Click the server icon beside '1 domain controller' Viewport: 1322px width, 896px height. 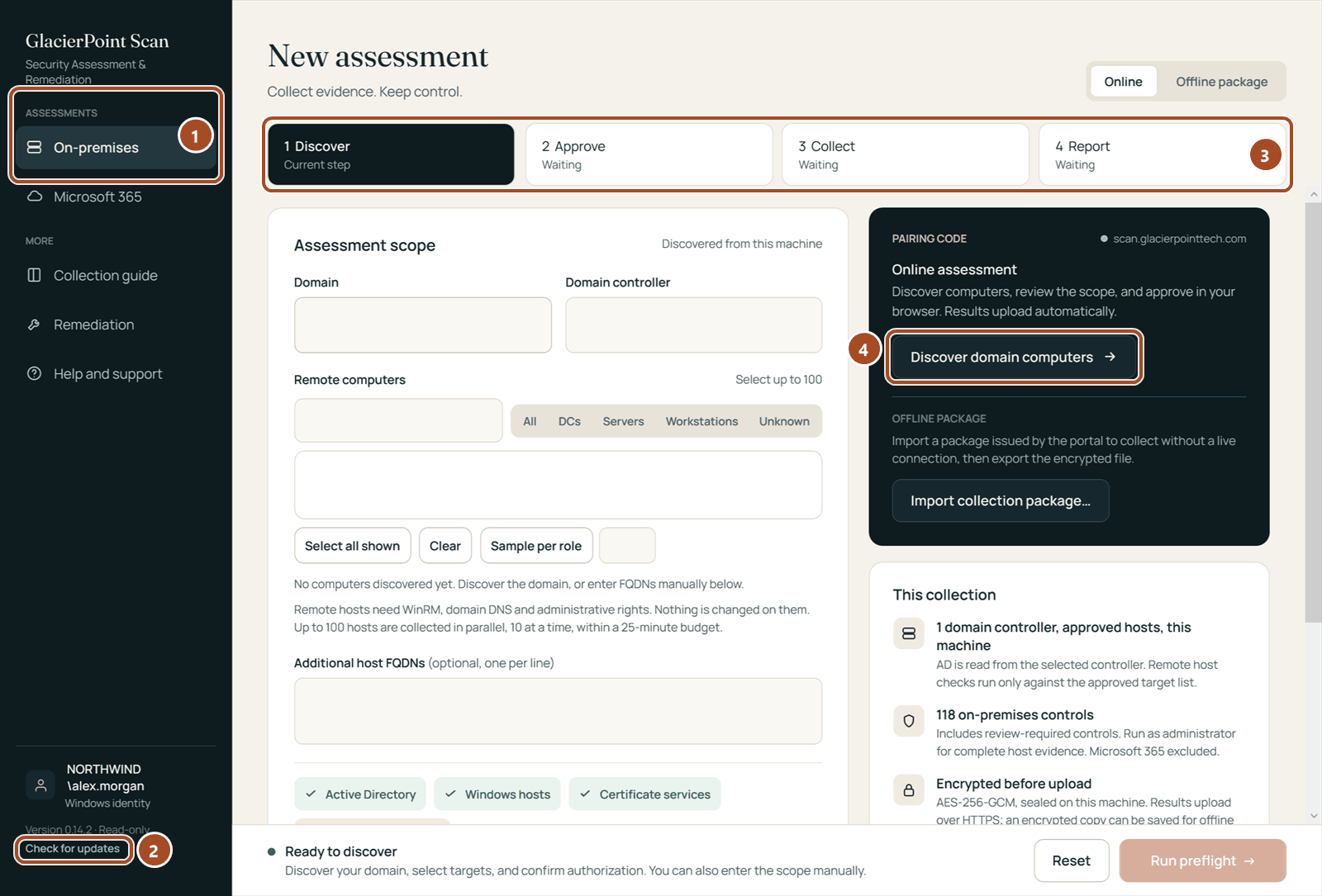[x=909, y=633]
